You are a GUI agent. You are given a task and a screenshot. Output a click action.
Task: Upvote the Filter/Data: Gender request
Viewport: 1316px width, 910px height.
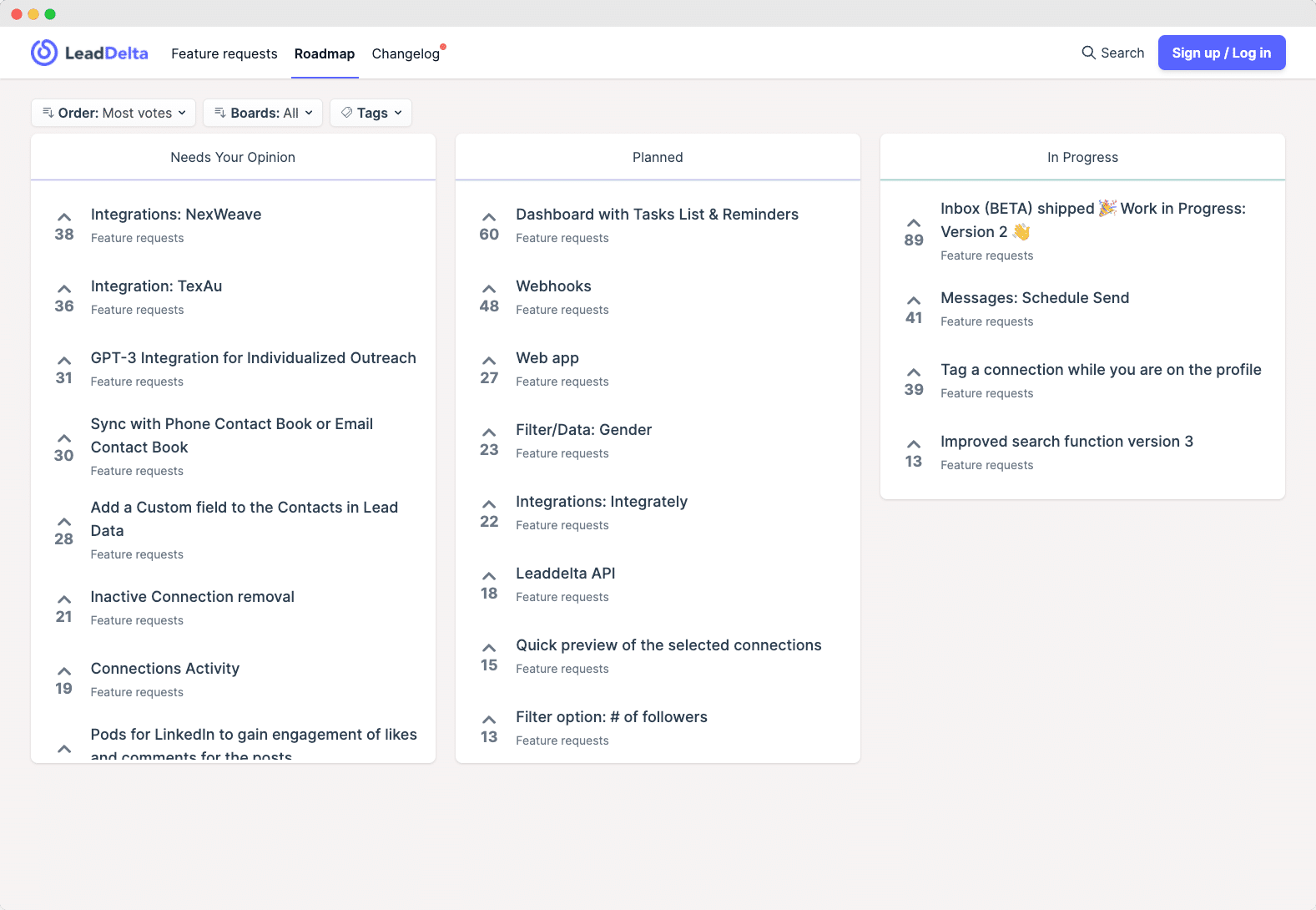pos(489,433)
